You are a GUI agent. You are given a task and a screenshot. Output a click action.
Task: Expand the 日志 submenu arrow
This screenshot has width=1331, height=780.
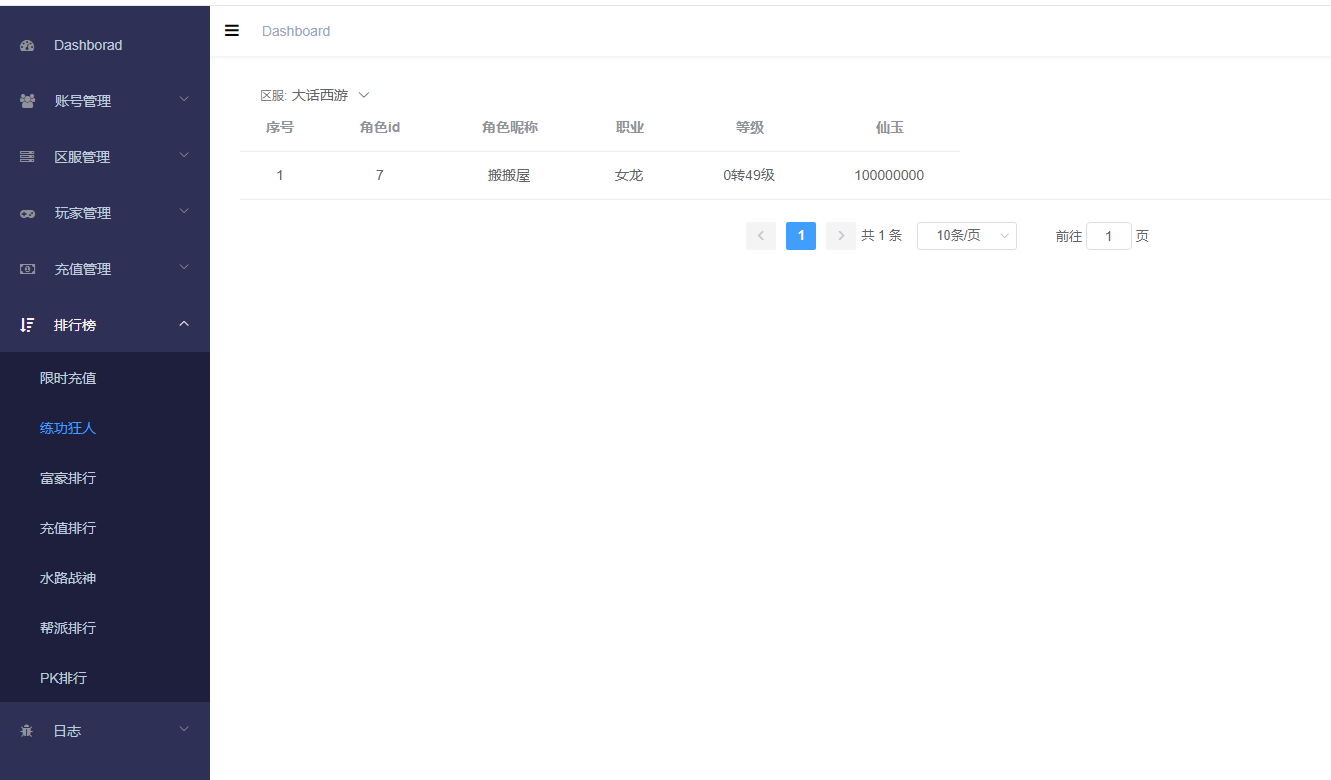184,730
